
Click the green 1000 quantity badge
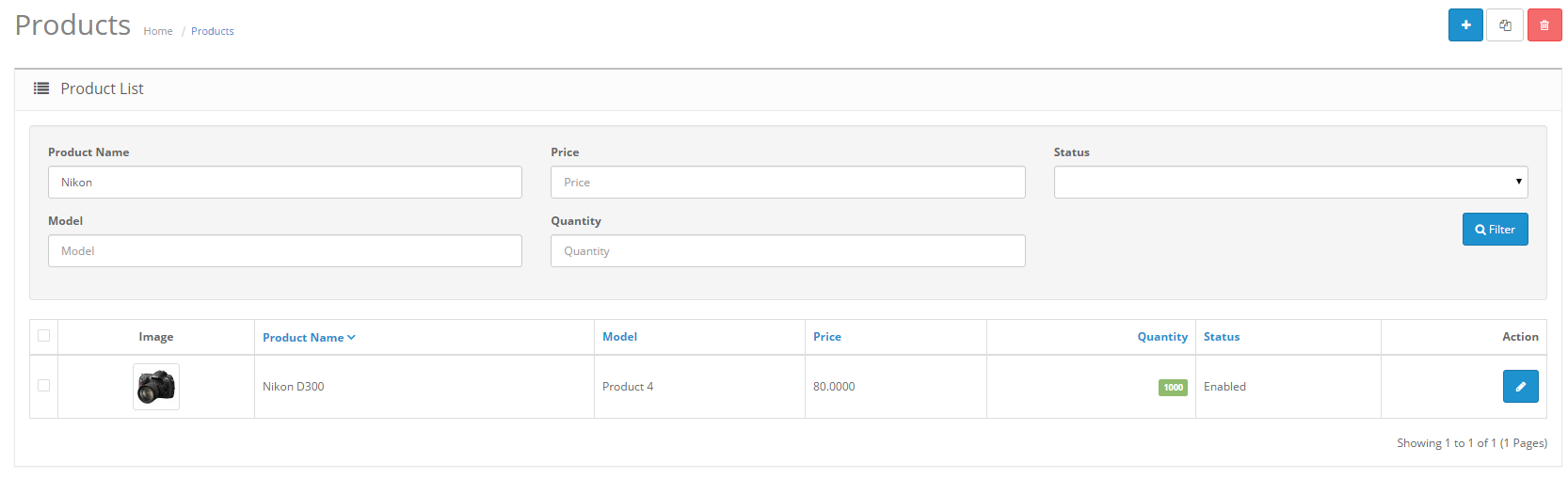coord(1173,388)
